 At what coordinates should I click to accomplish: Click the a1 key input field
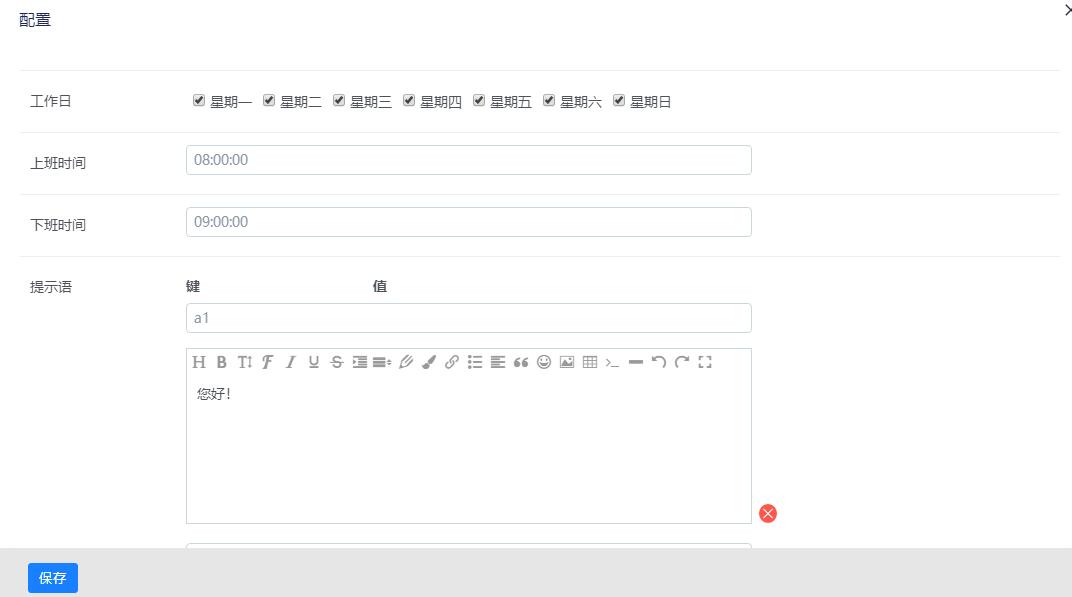click(x=468, y=318)
